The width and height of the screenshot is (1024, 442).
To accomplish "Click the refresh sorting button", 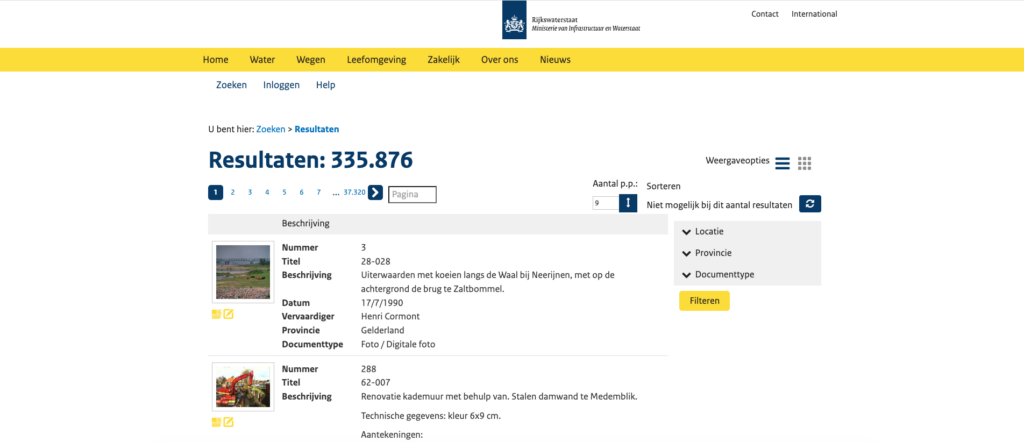I will click(810, 204).
